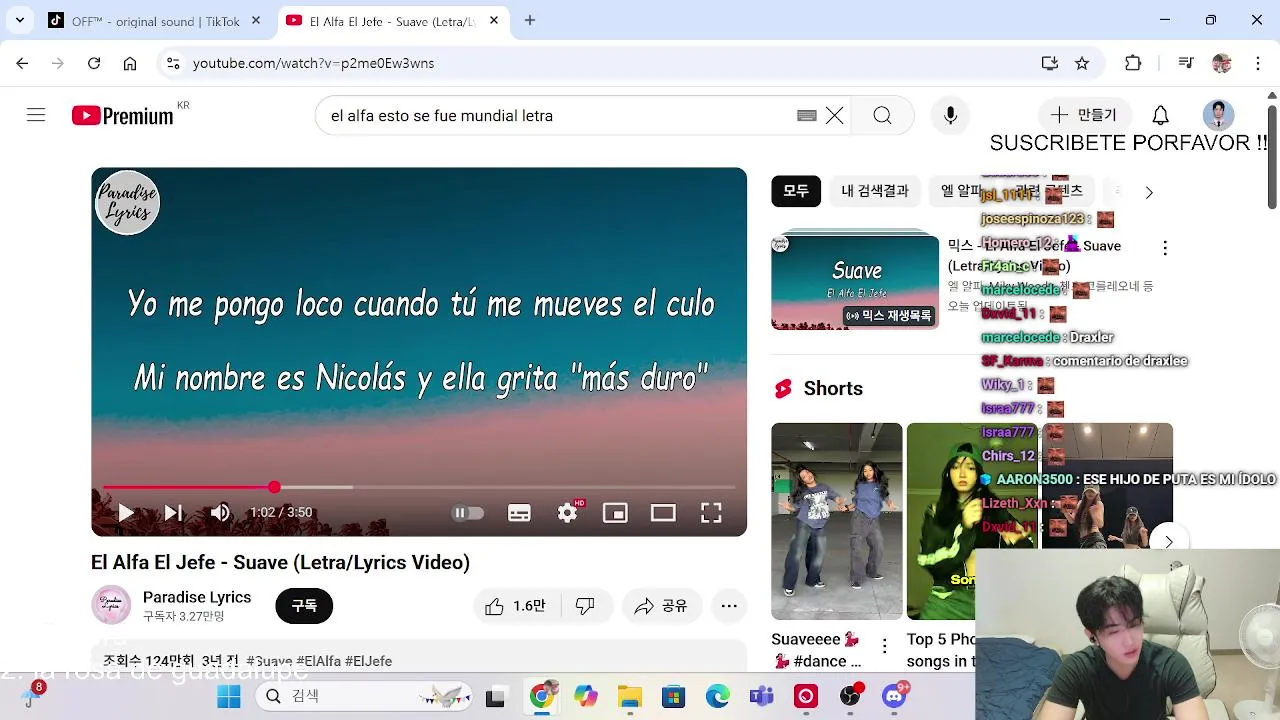Skip to the next video

[x=173, y=513]
